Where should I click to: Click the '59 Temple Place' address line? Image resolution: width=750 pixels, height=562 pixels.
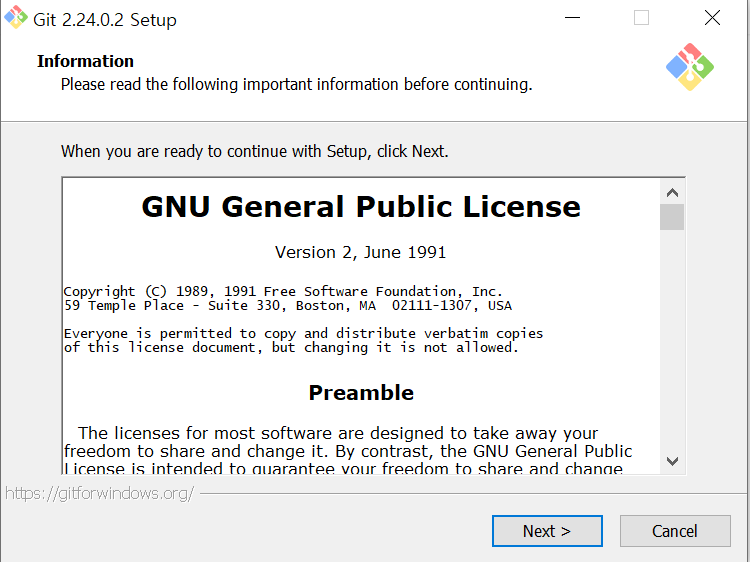pos(288,306)
